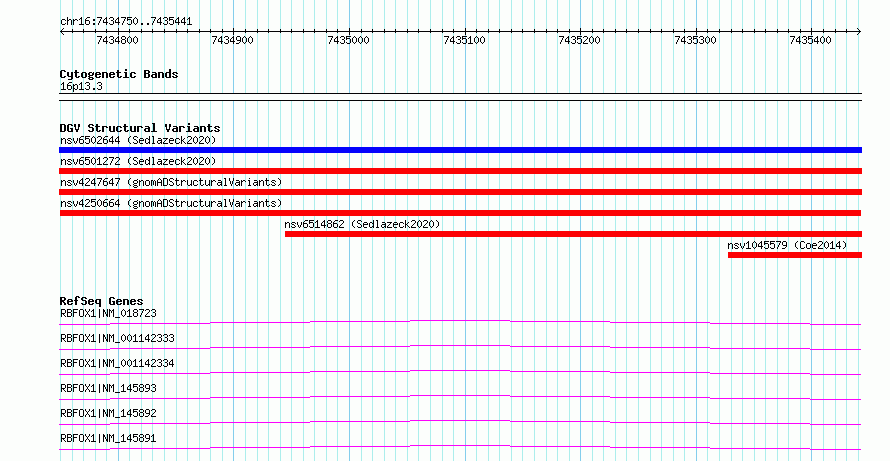
Task: Click the red nsv6514862 variant bar
Action: tap(573, 234)
